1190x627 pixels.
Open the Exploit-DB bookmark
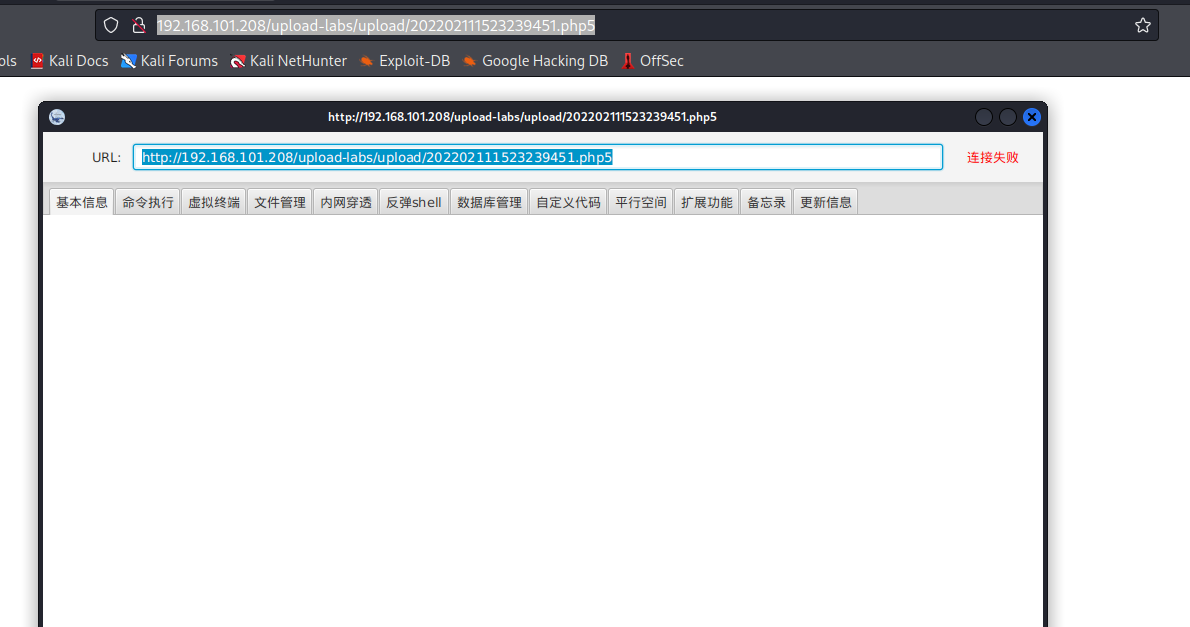[x=405, y=61]
